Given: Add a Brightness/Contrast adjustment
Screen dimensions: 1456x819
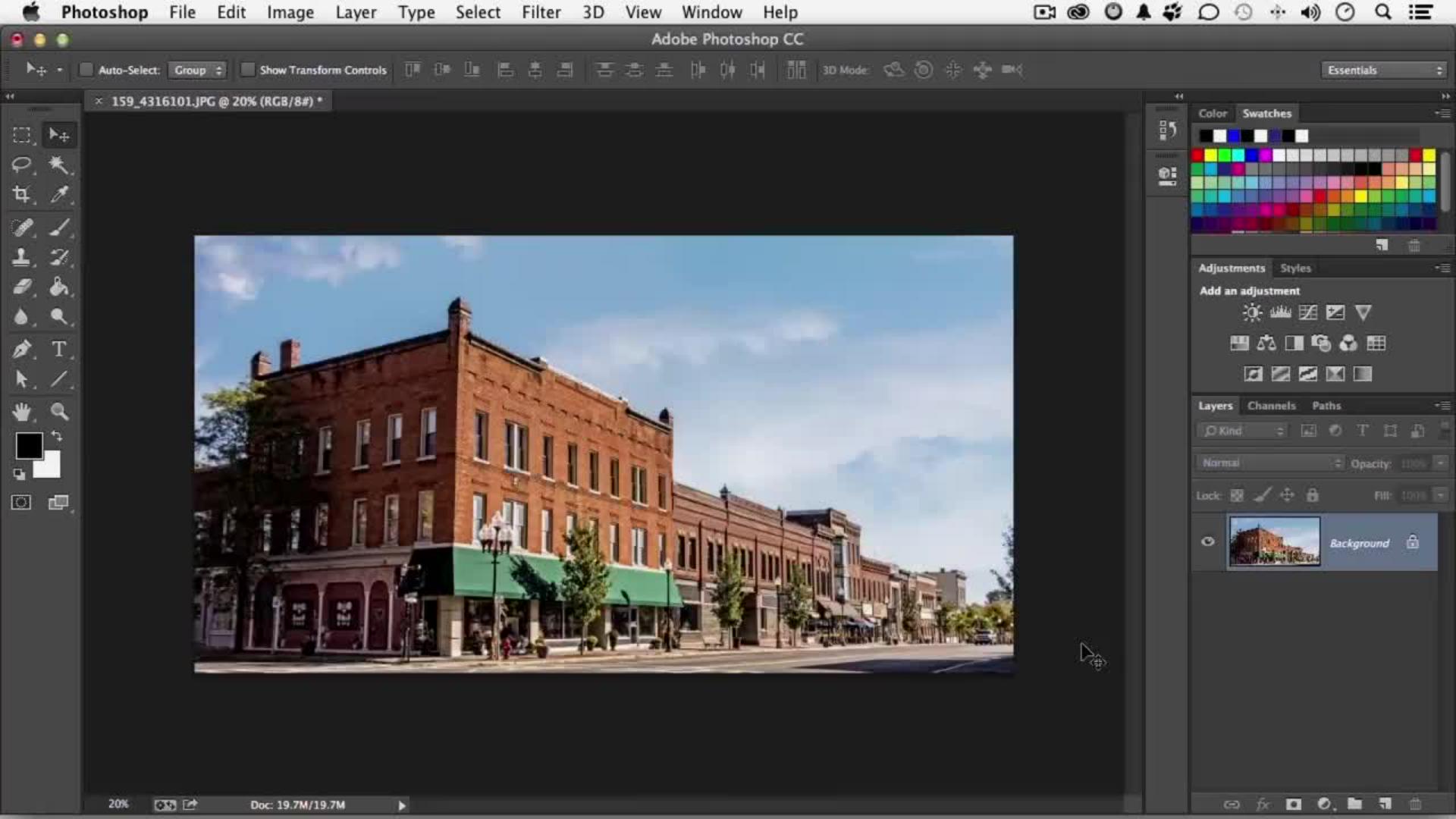Looking at the screenshot, I should pyautogui.click(x=1252, y=312).
